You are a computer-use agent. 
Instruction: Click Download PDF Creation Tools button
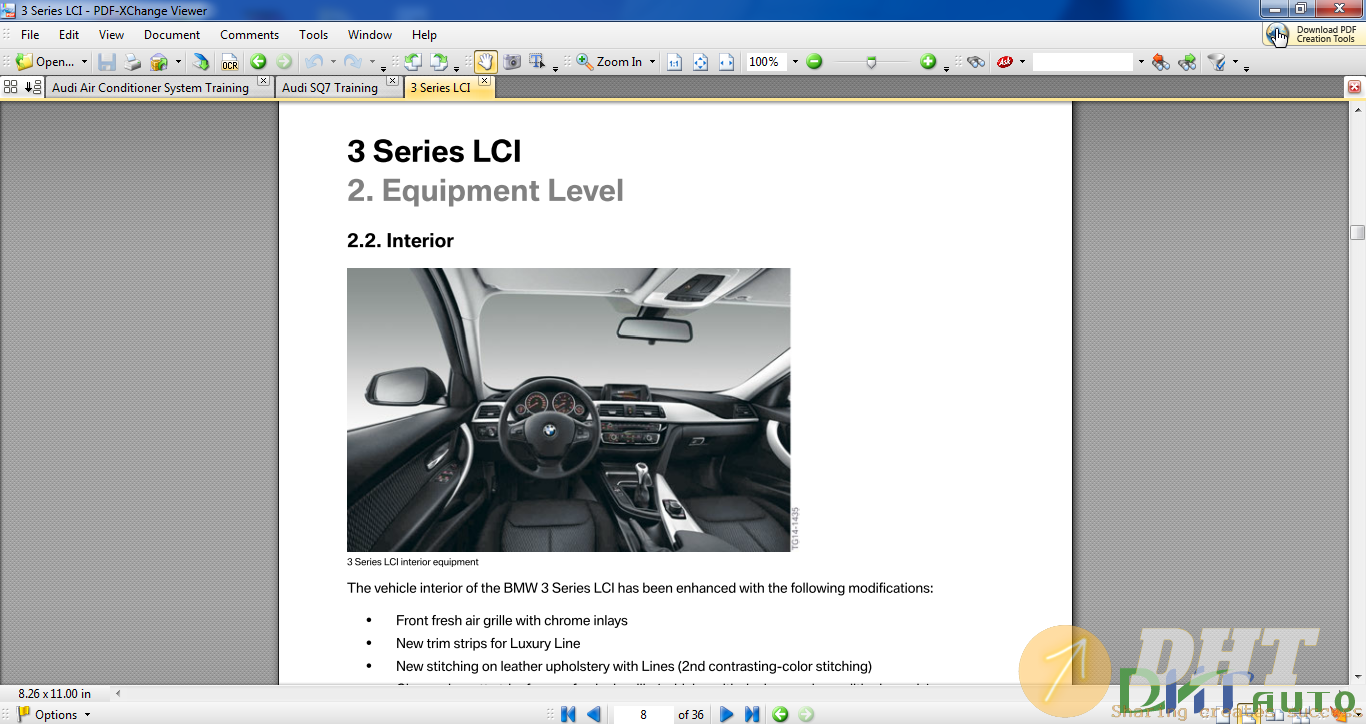pos(1313,34)
